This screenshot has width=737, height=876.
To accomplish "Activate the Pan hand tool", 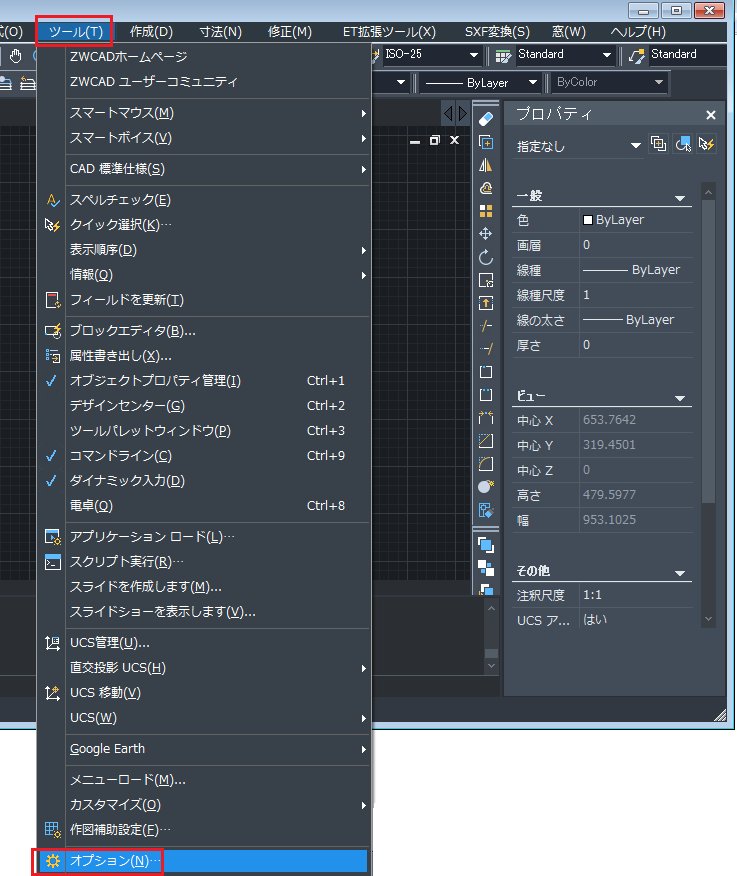I will (x=15, y=56).
